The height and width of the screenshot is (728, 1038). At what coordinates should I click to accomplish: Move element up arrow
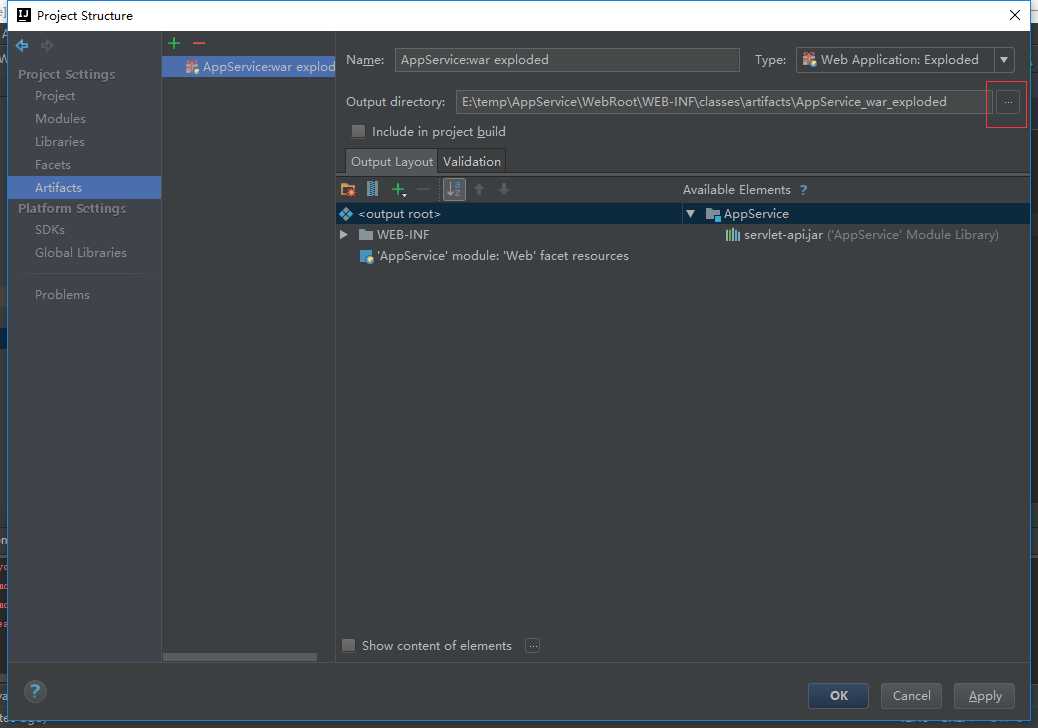click(x=479, y=189)
